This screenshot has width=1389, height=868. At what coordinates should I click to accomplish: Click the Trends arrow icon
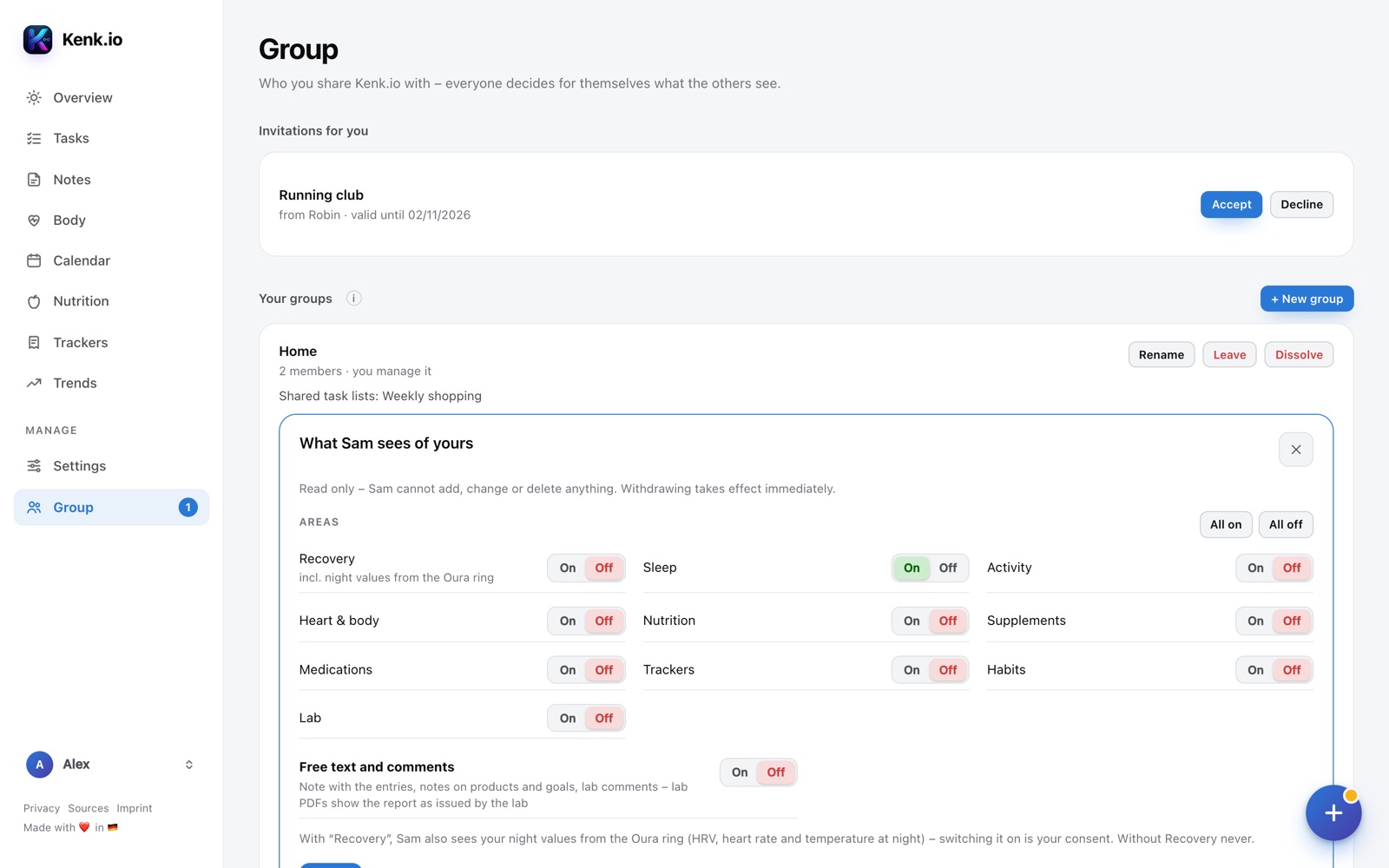(x=34, y=383)
